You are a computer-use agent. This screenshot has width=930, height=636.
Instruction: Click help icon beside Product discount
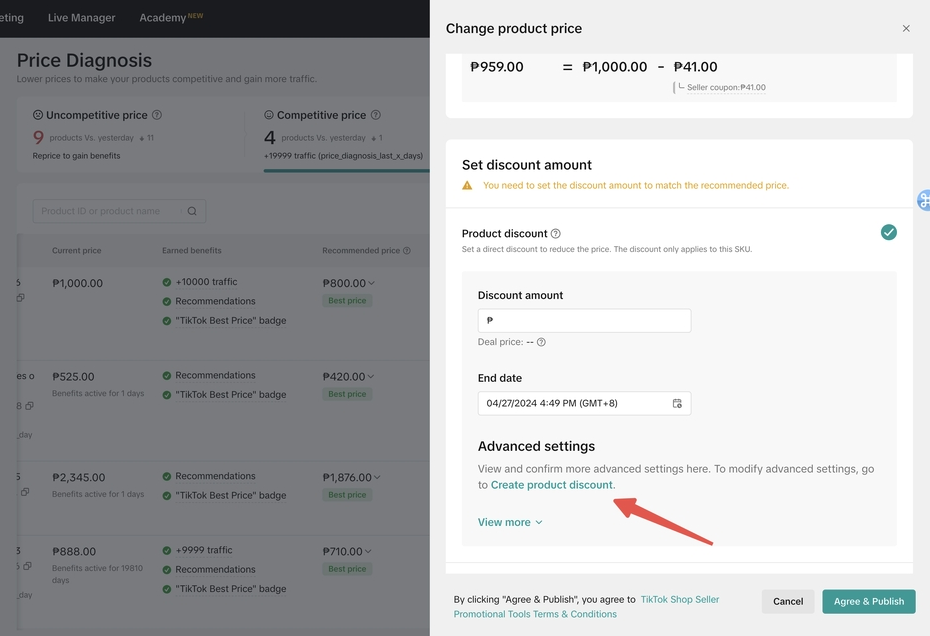coord(556,234)
